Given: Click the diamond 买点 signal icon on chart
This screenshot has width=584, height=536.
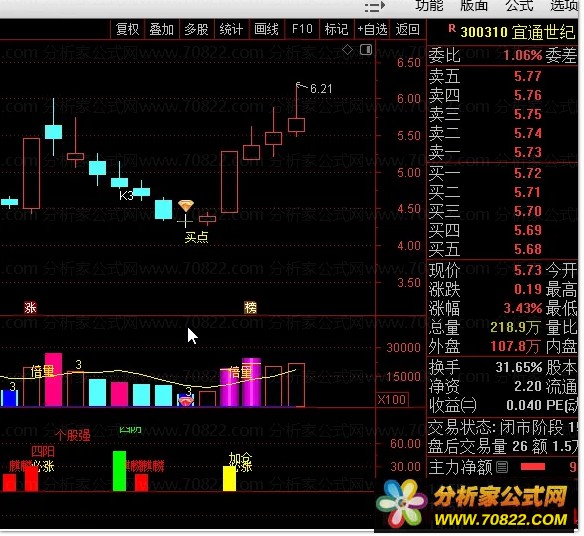Looking at the screenshot, I should pos(186,205).
